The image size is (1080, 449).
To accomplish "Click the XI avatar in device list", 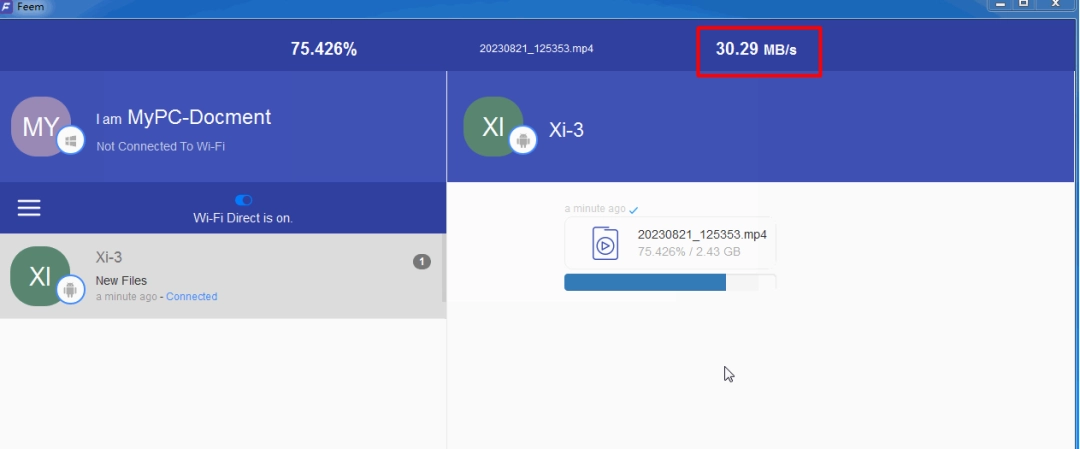I will (40, 276).
